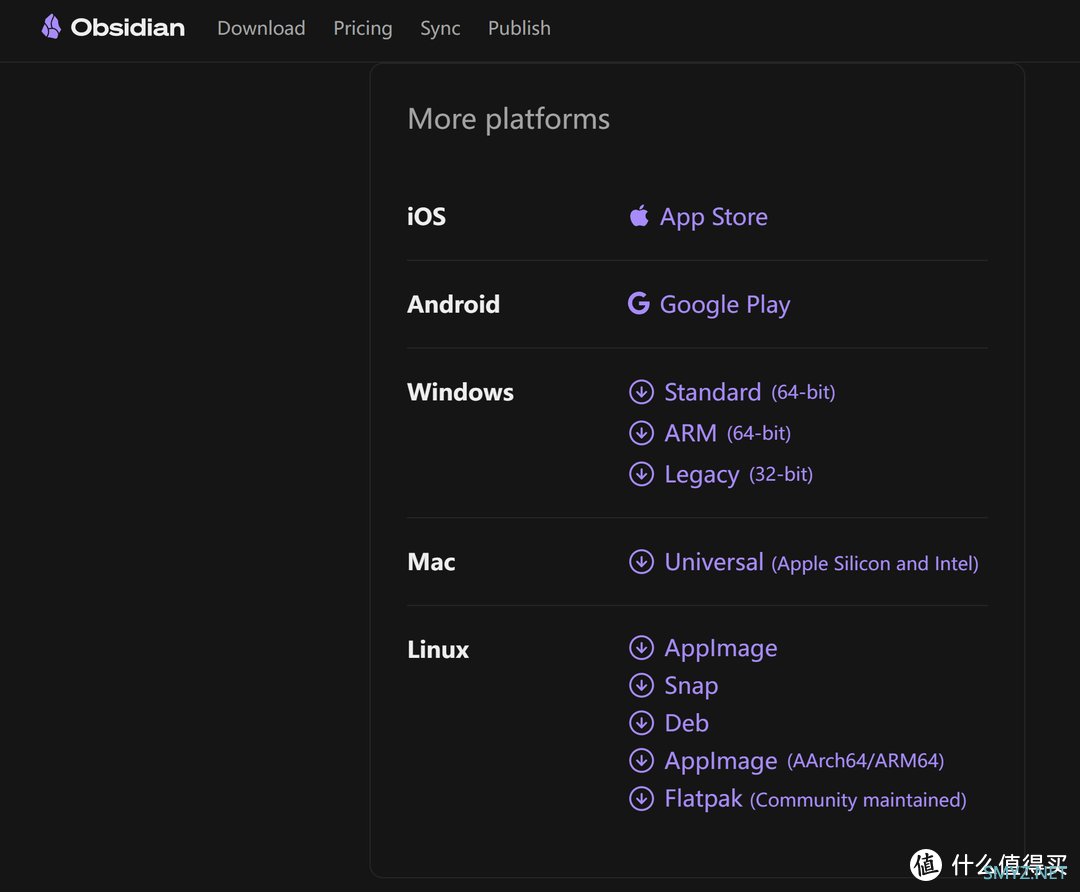Viewport: 1080px width, 892px height.
Task: Click the 'Mac' platform label
Action: (431, 562)
